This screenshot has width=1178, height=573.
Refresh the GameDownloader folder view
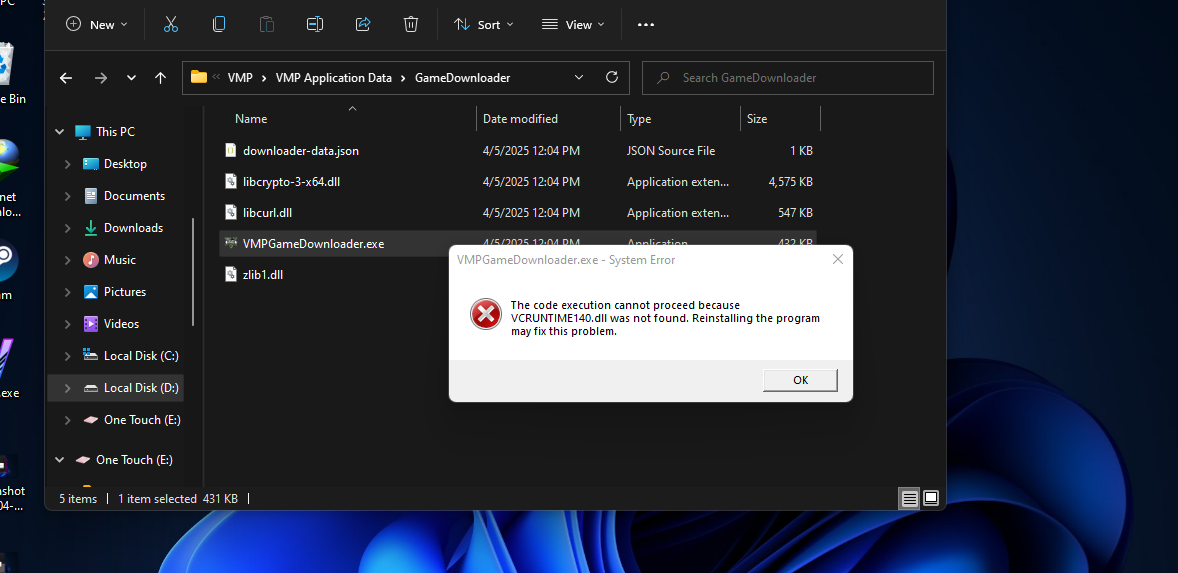point(612,77)
